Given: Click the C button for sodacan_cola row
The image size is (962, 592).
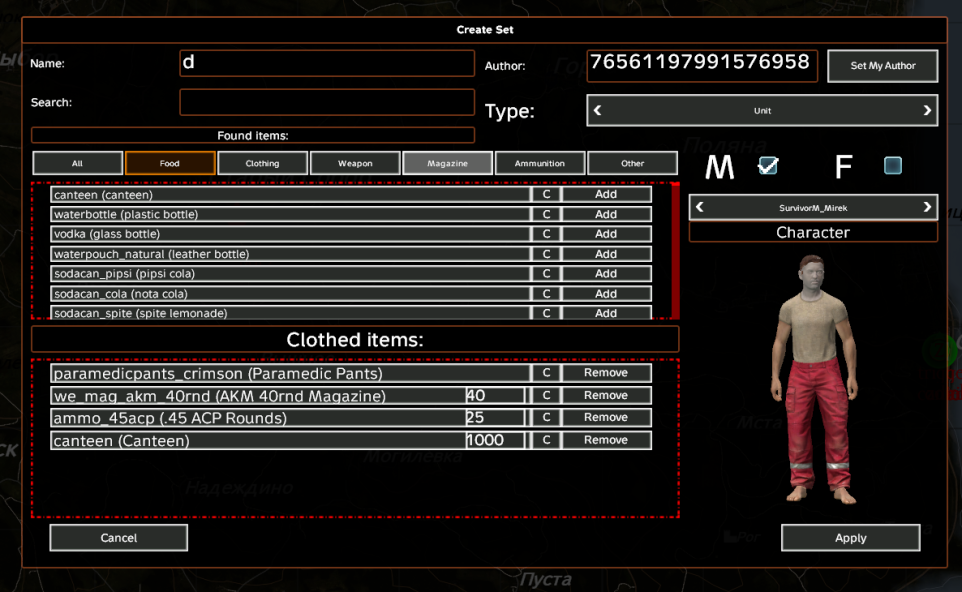Looking at the screenshot, I should click(546, 294).
